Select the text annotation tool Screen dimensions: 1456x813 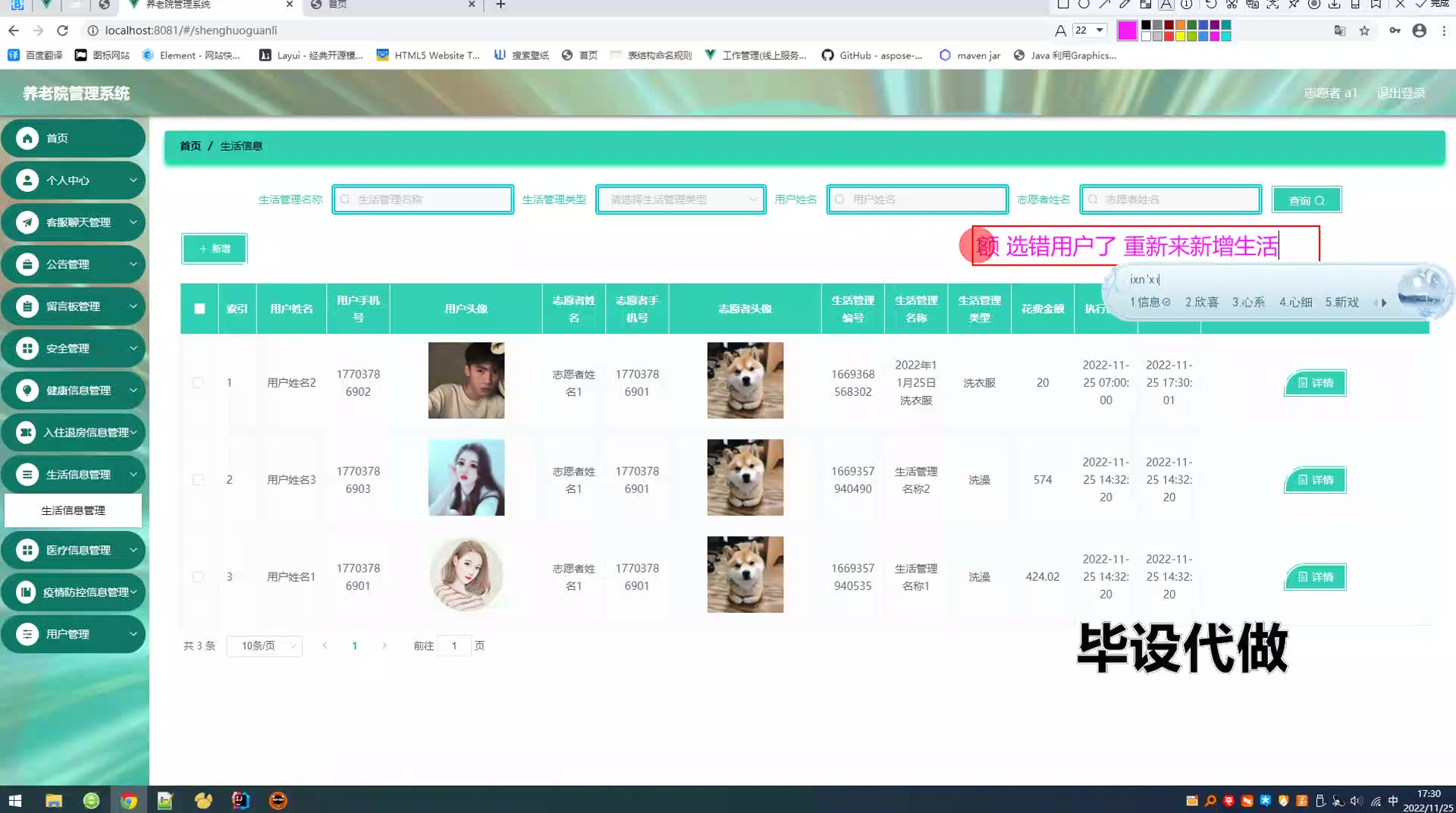pyautogui.click(x=1166, y=4)
